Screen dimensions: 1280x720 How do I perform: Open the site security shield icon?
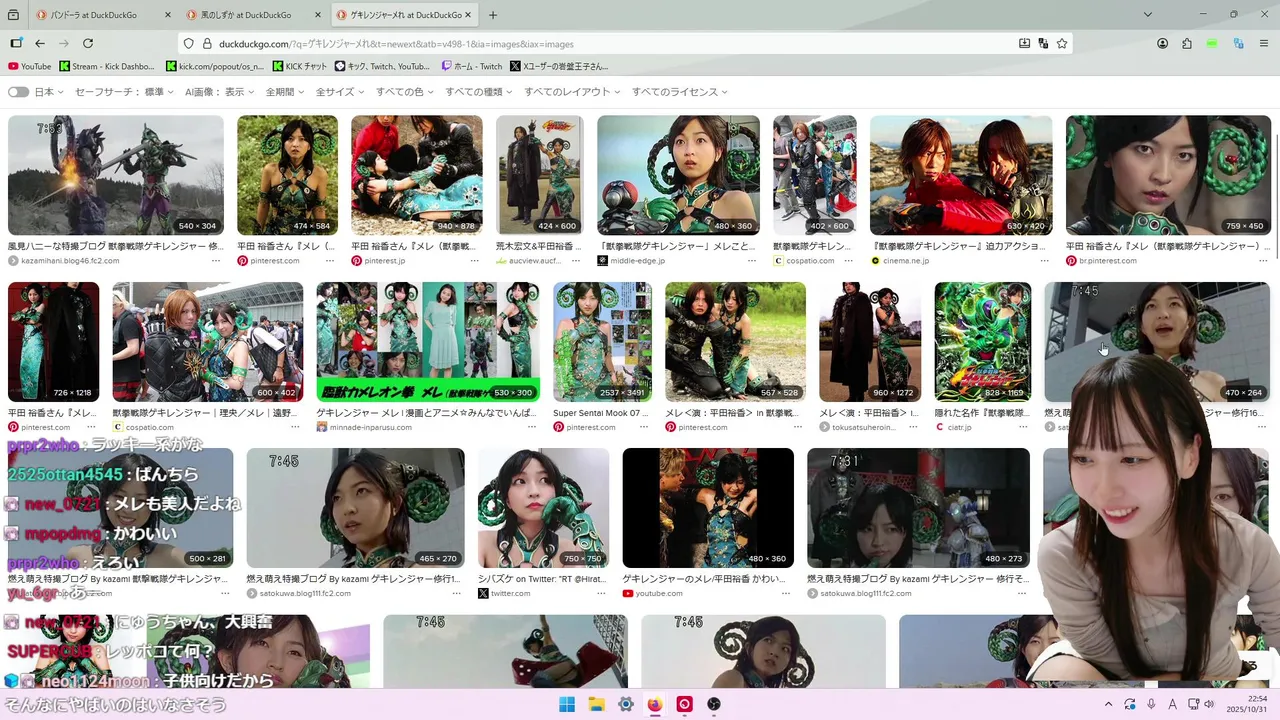point(188,43)
